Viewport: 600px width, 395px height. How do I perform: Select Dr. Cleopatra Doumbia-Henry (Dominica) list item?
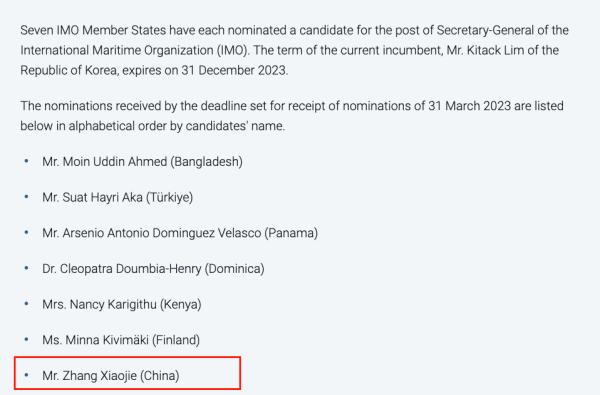coord(153,269)
